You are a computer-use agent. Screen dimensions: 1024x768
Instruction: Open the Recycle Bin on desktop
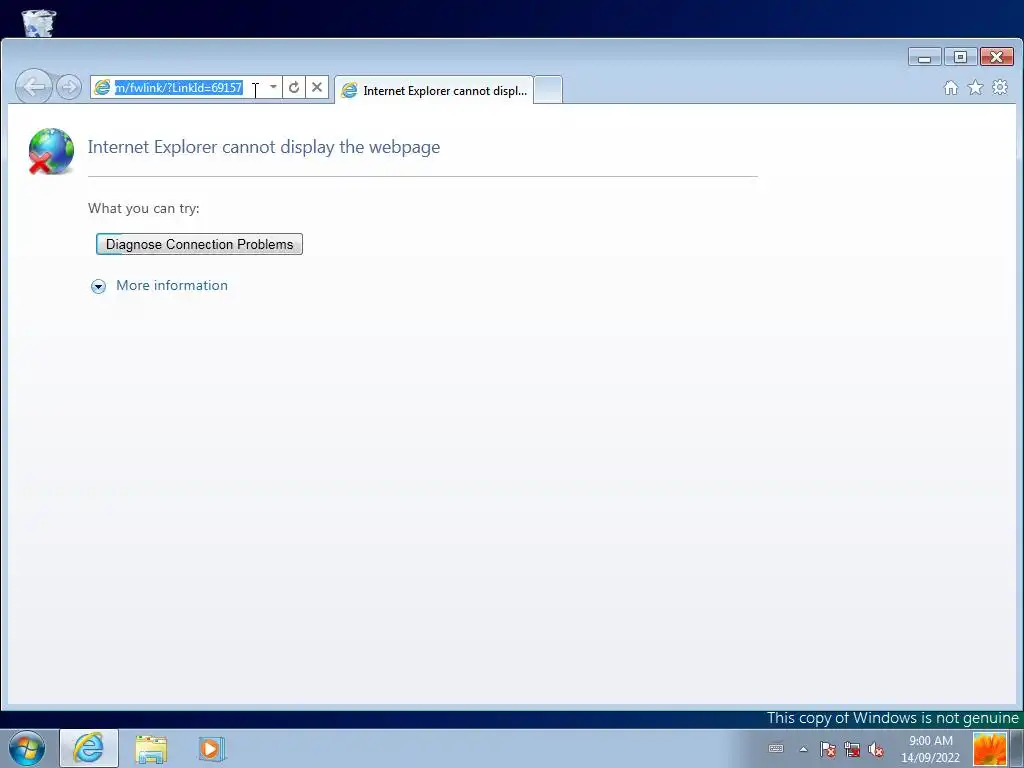pyautogui.click(x=39, y=22)
